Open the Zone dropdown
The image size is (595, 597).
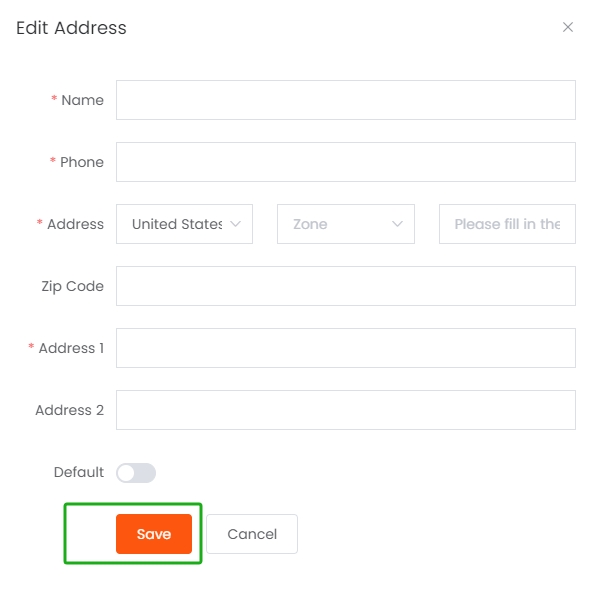[x=346, y=224]
